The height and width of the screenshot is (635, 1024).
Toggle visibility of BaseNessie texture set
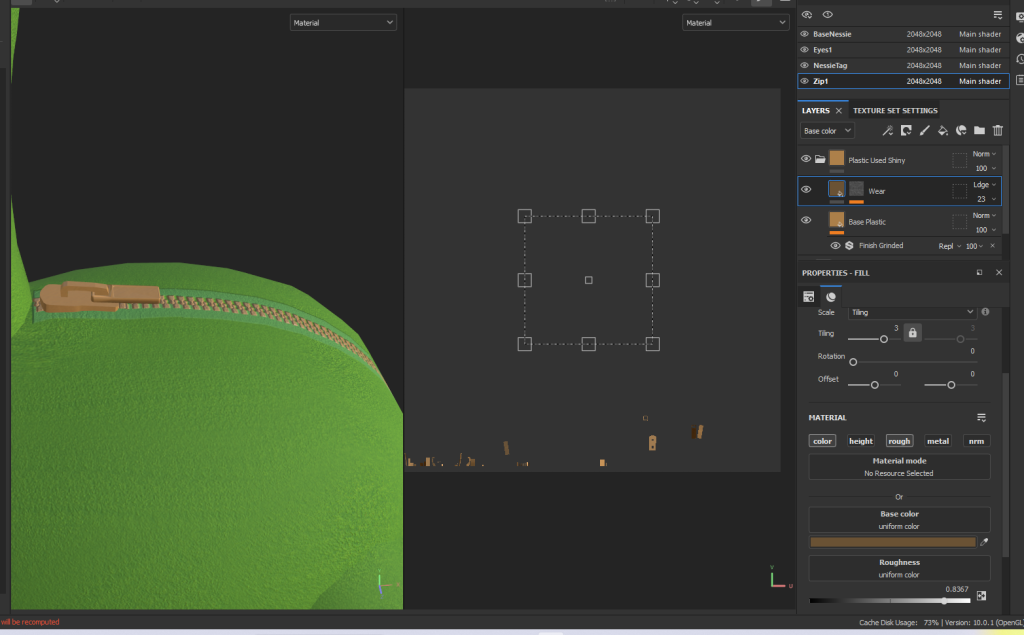(x=805, y=34)
